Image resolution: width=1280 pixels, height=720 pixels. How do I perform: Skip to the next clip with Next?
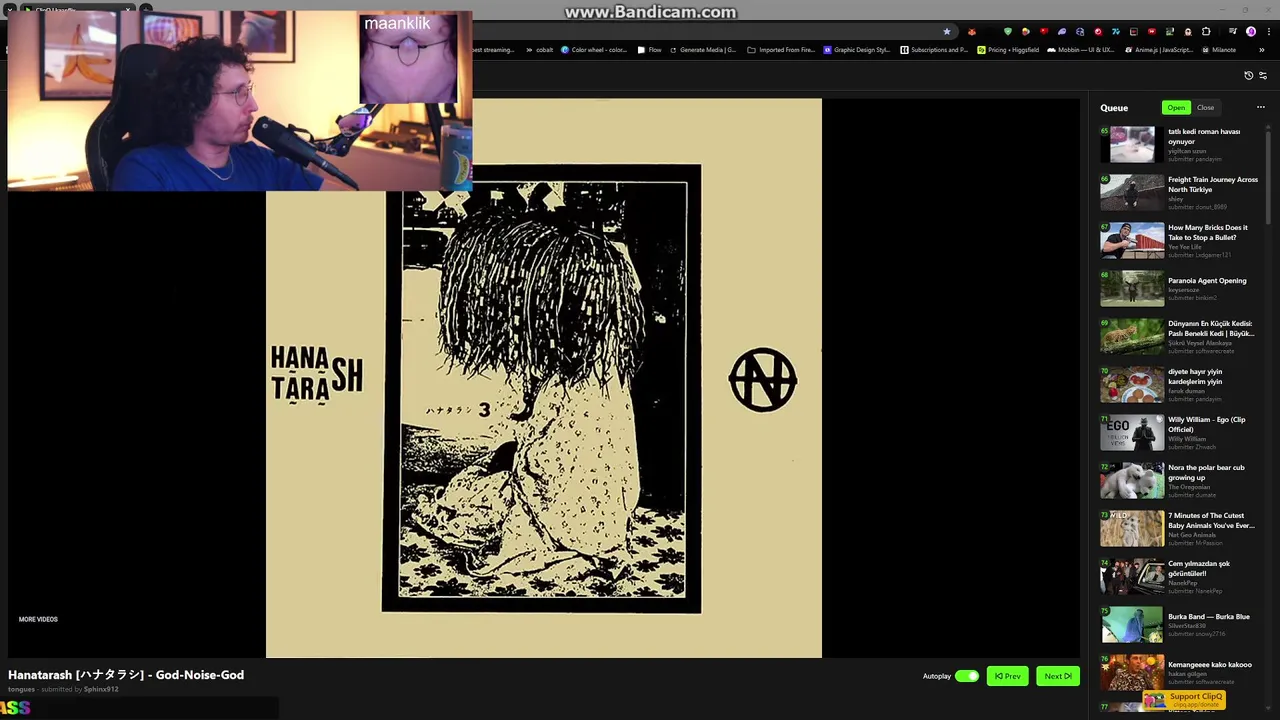pyautogui.click(x=1058, y=676)
